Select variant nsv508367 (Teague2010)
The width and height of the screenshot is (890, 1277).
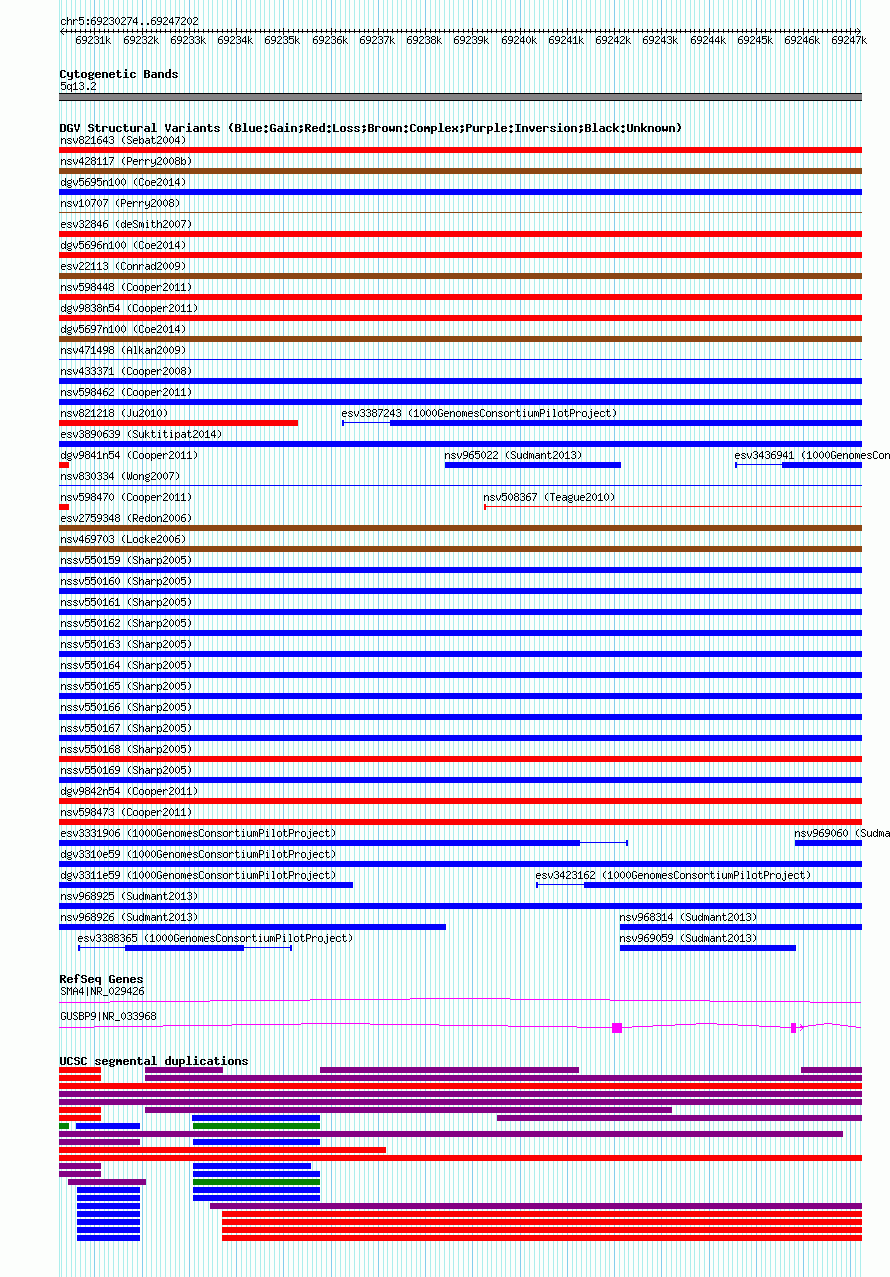coord(549,497)
